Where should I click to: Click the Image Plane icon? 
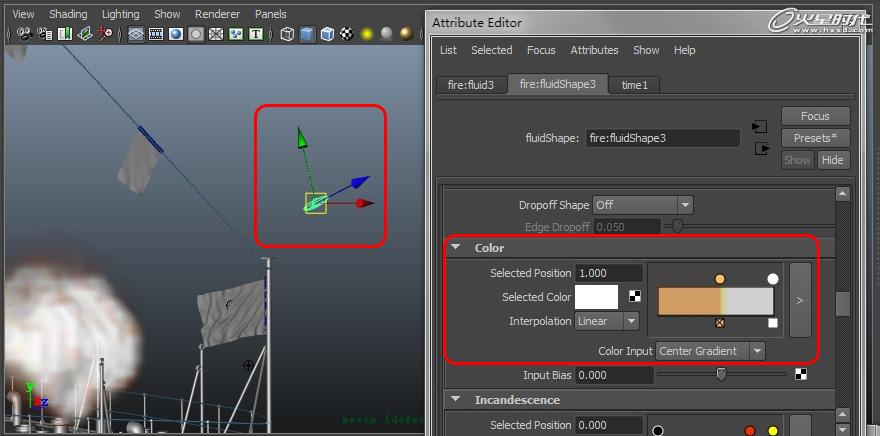85,34
